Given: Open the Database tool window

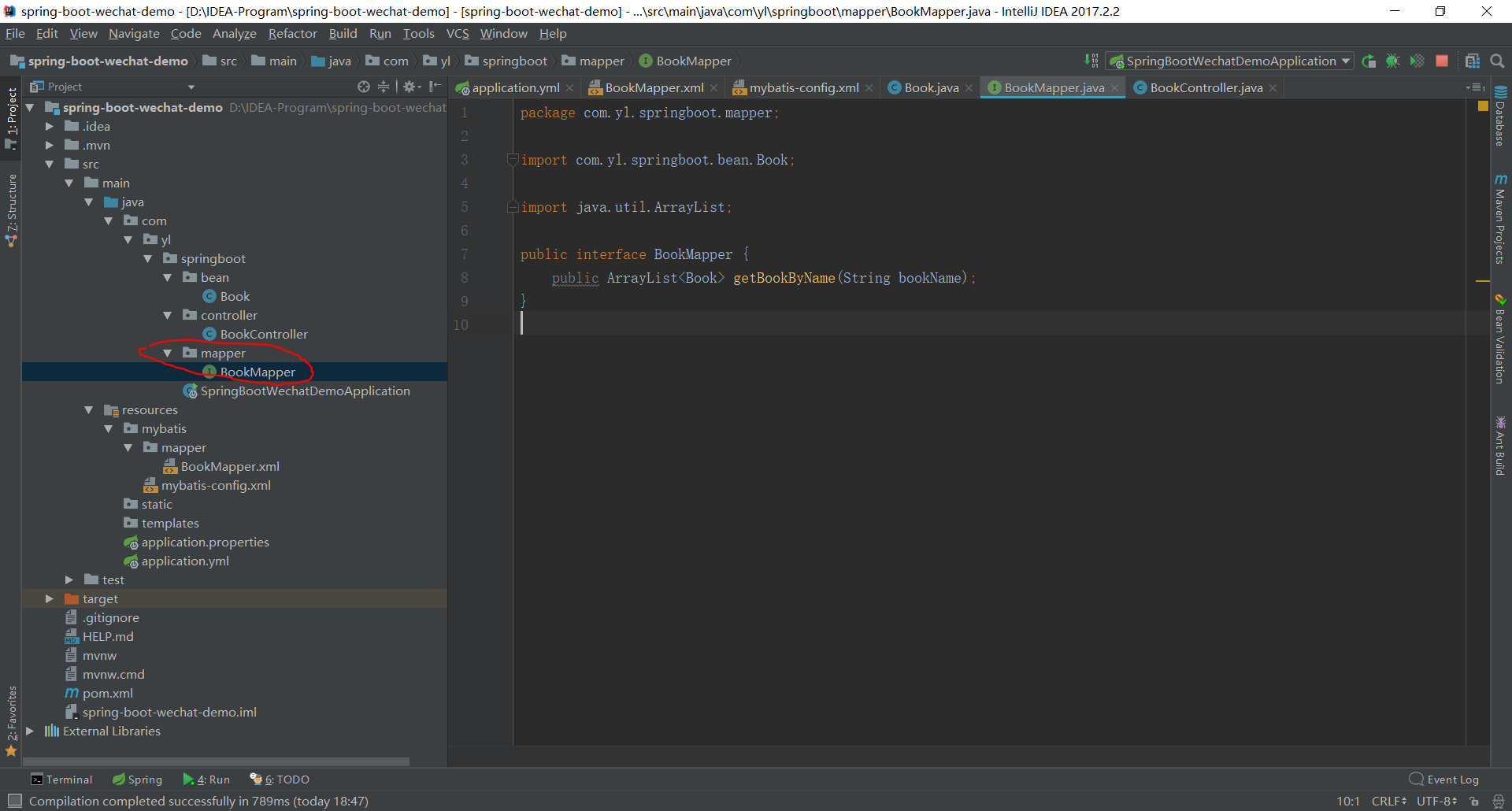Looking at the screenshot, I should (1500, 116).
